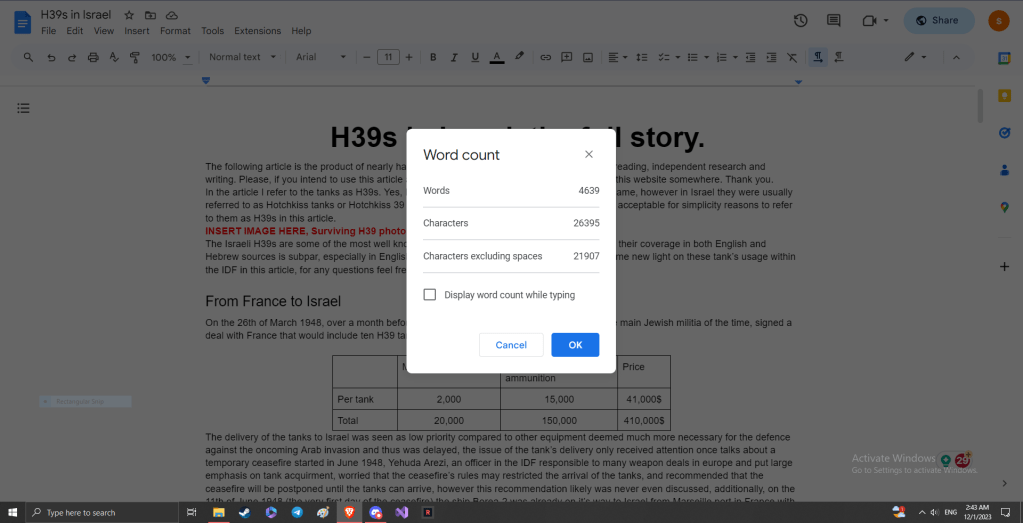Confirm the dialog with OK button
This screenshot has width=1023, height=523.
575,345
